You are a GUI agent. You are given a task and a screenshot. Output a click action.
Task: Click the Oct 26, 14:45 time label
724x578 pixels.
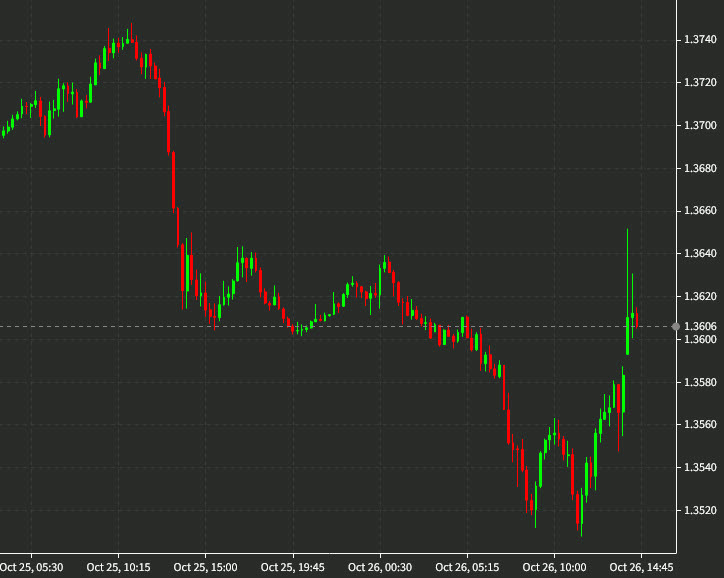click(x=641, y=567)
